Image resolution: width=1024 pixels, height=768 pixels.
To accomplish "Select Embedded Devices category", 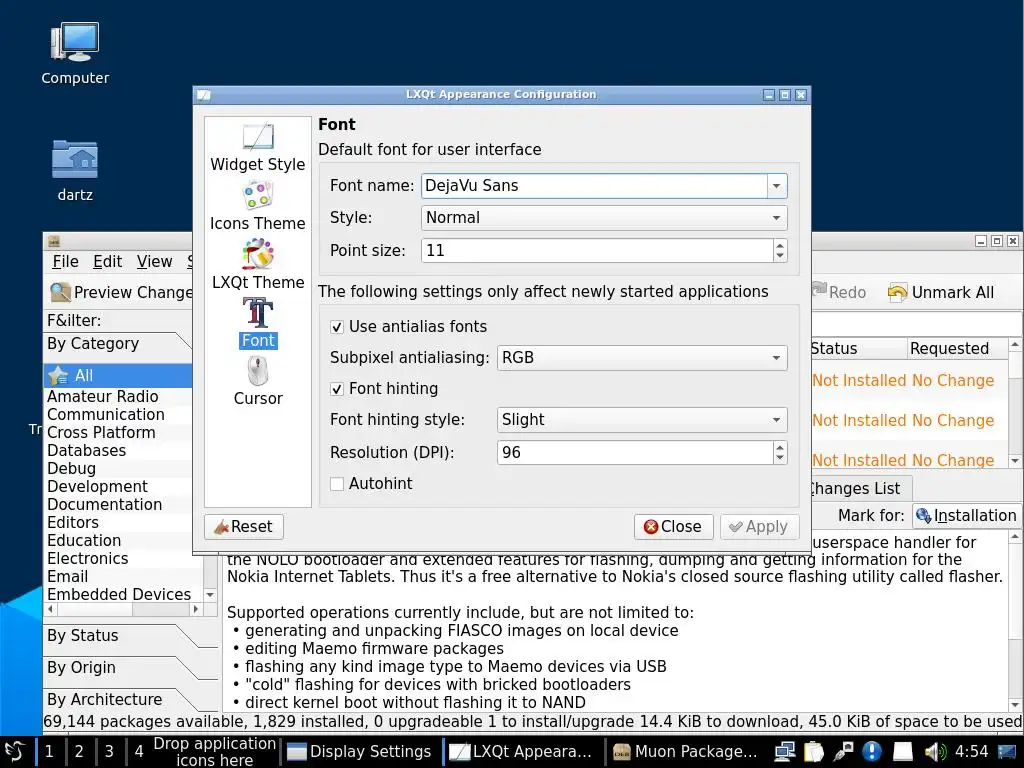I will click(119, 594).
